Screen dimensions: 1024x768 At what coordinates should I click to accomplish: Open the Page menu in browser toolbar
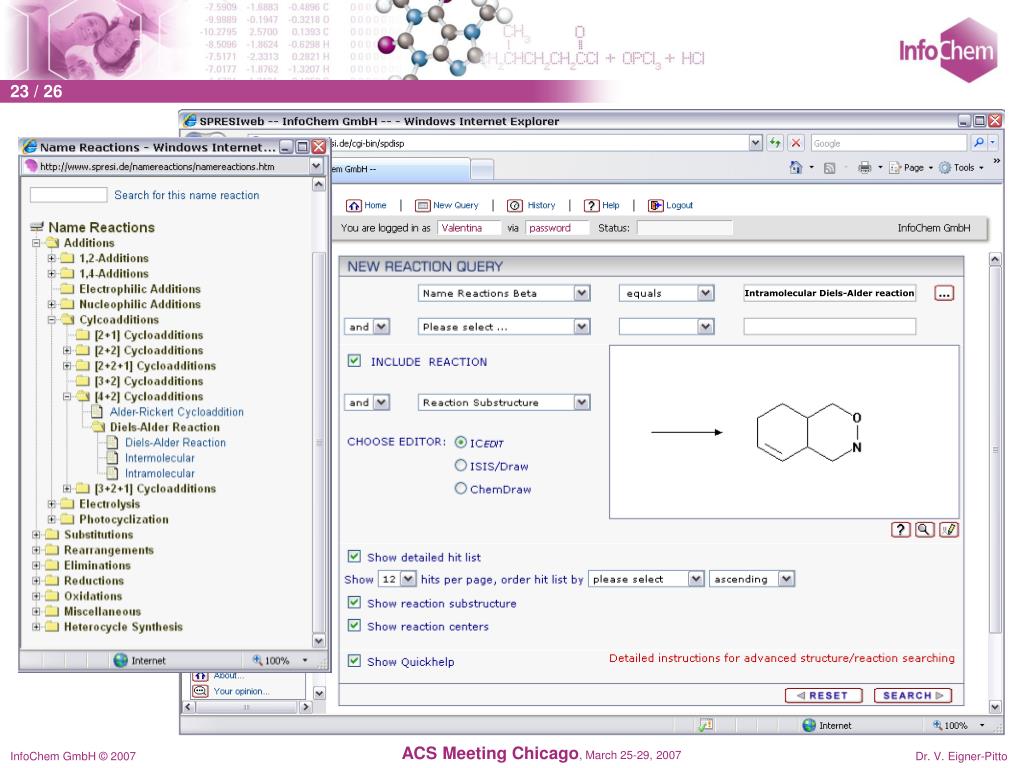click(x=912, y=168)
